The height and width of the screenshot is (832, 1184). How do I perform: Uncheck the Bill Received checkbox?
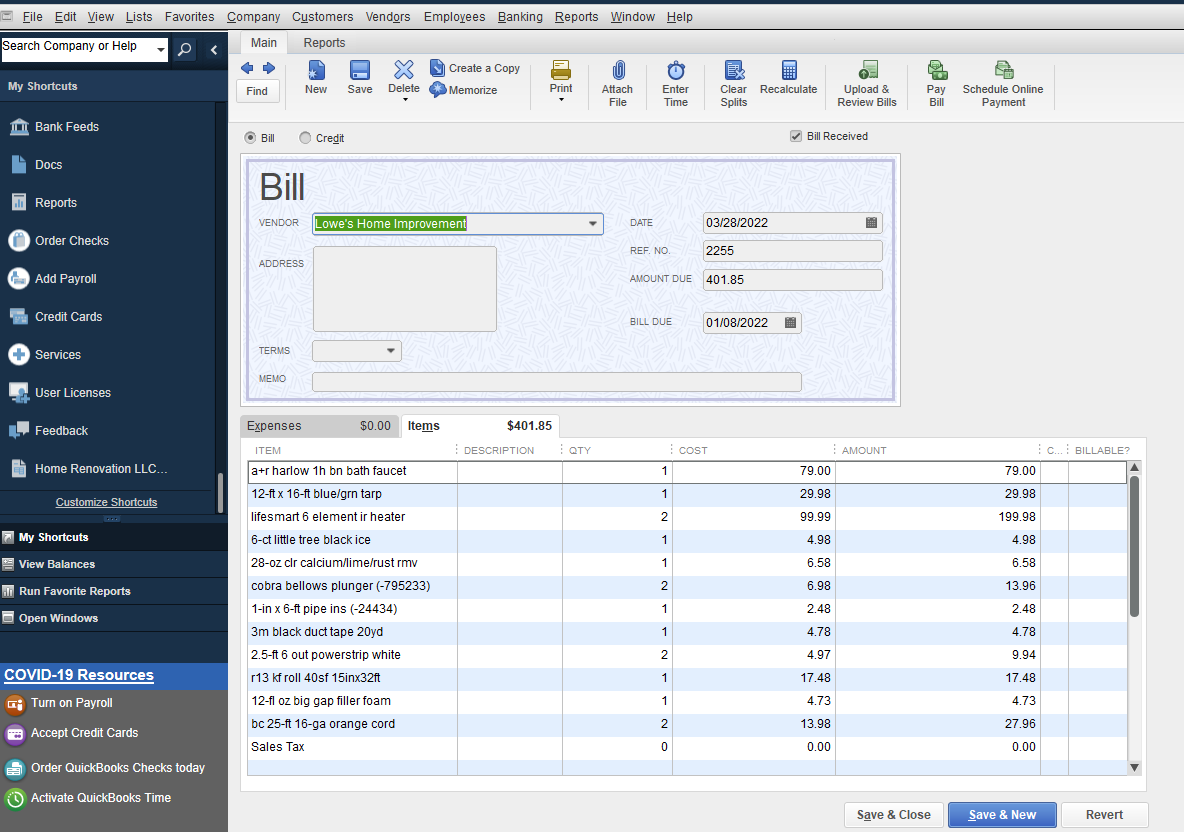click(x=797, y=136)
